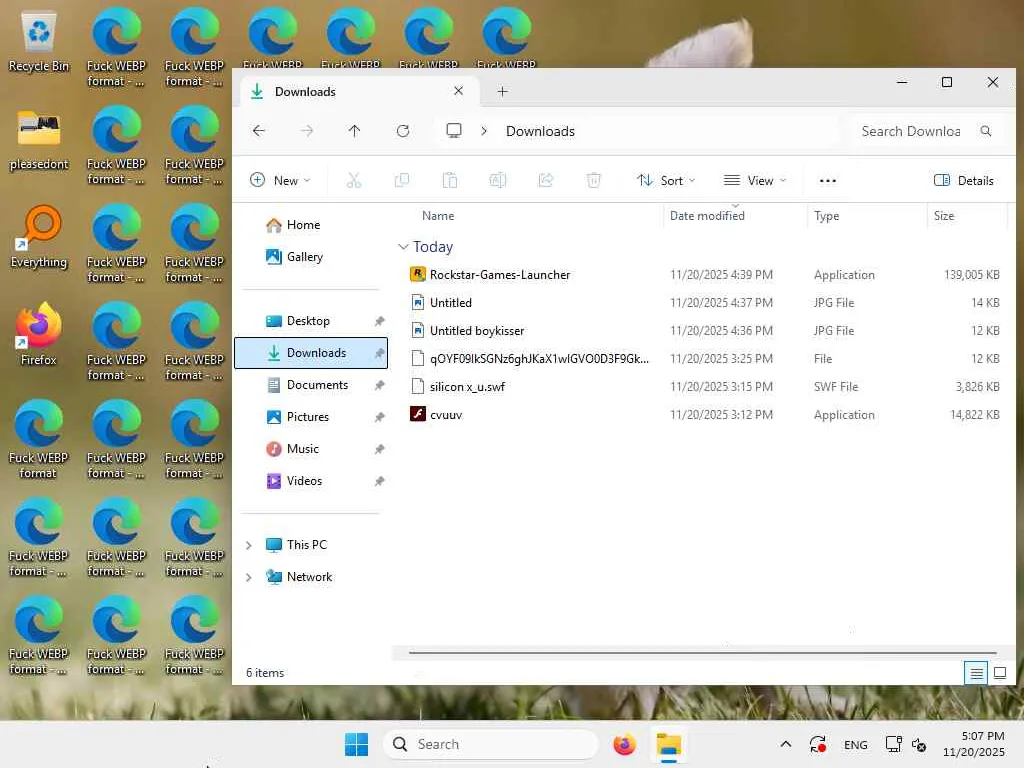Select the Firefox desktop shortcut
The width and height of the screenshot is (1024, 768).
click(39, 334)
